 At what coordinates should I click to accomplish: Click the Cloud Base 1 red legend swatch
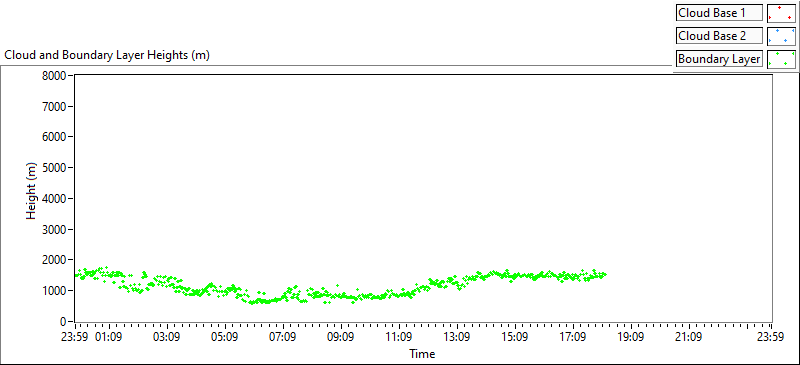coord(782,13)
